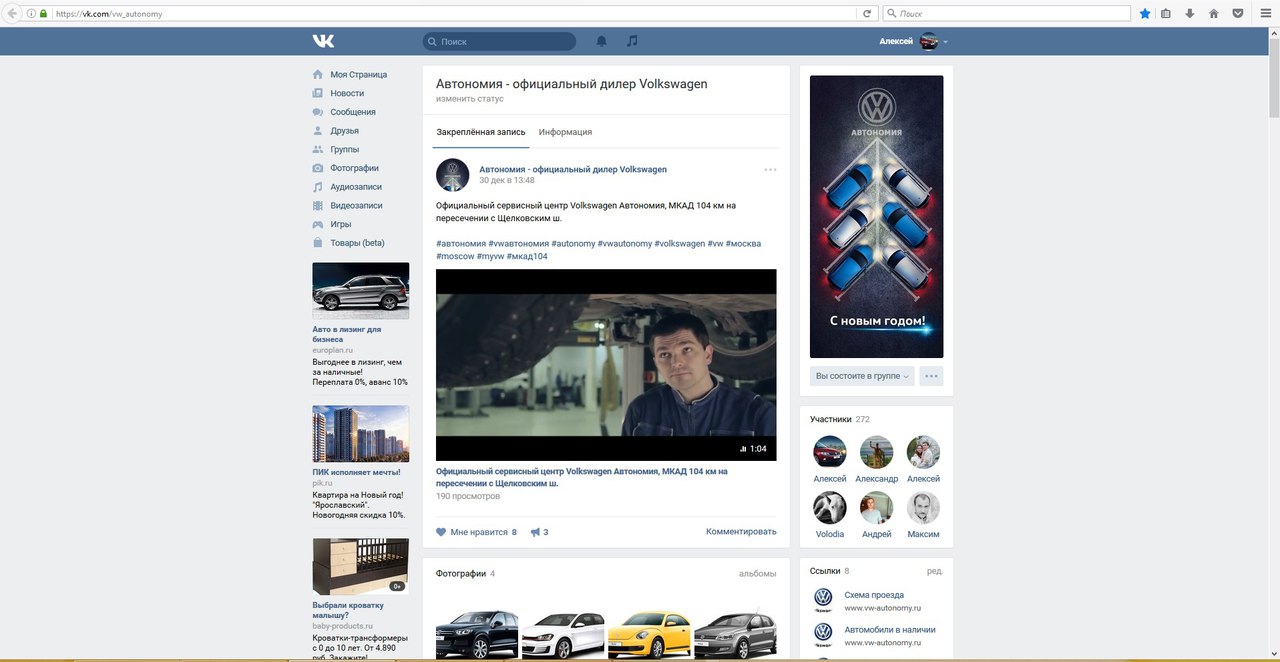Viewport: 1280px width, 662px height.
Task: Click the Комментировать link
Action: coord(741,532)
